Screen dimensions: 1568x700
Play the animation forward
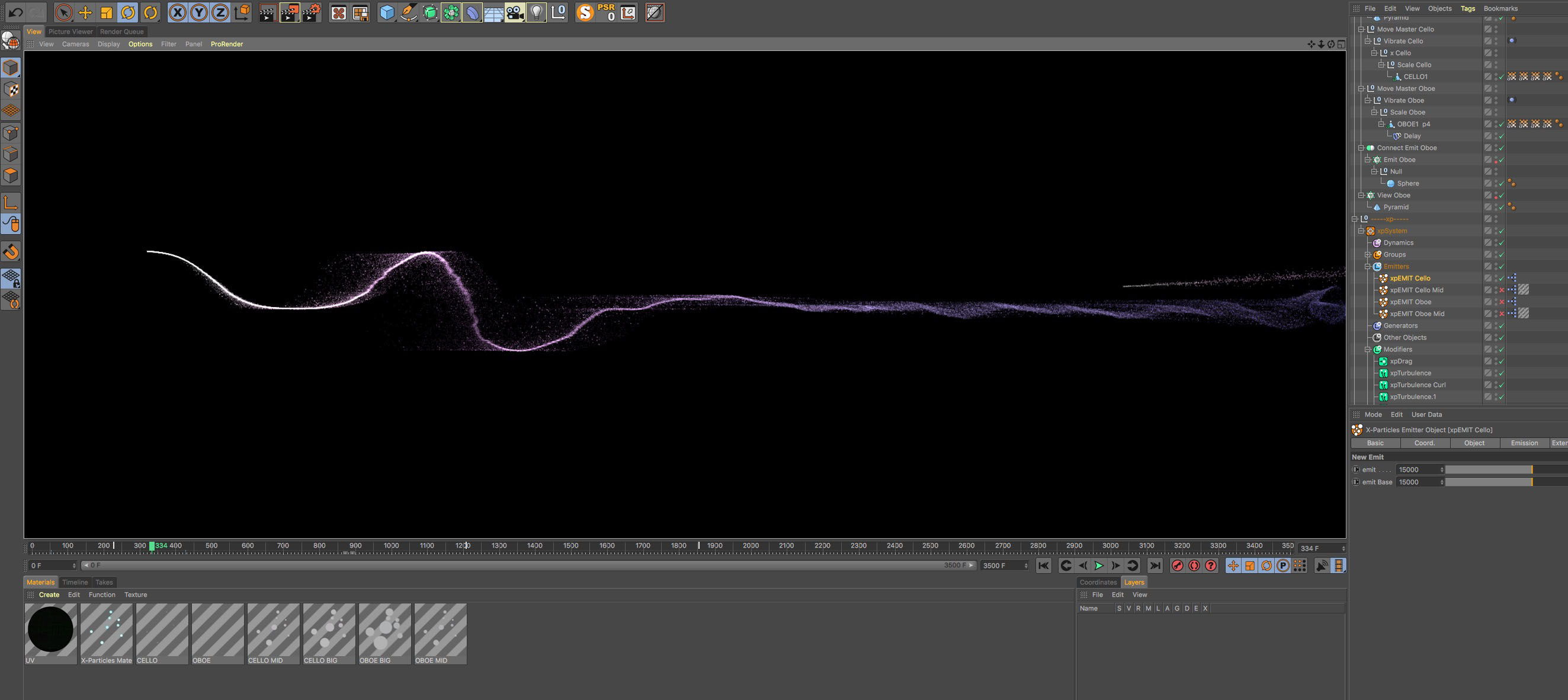(x=1099, y=566)
